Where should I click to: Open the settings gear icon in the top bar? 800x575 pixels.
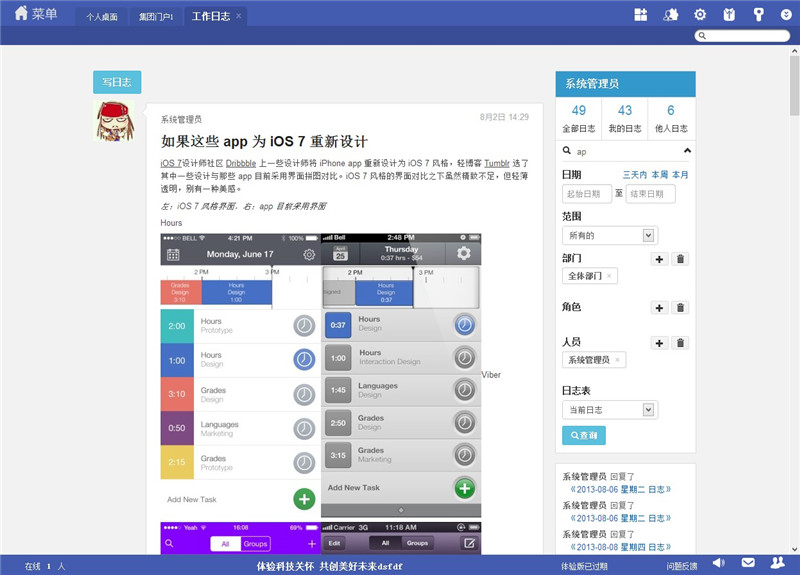pyautogui.click(x=700, y=15)
